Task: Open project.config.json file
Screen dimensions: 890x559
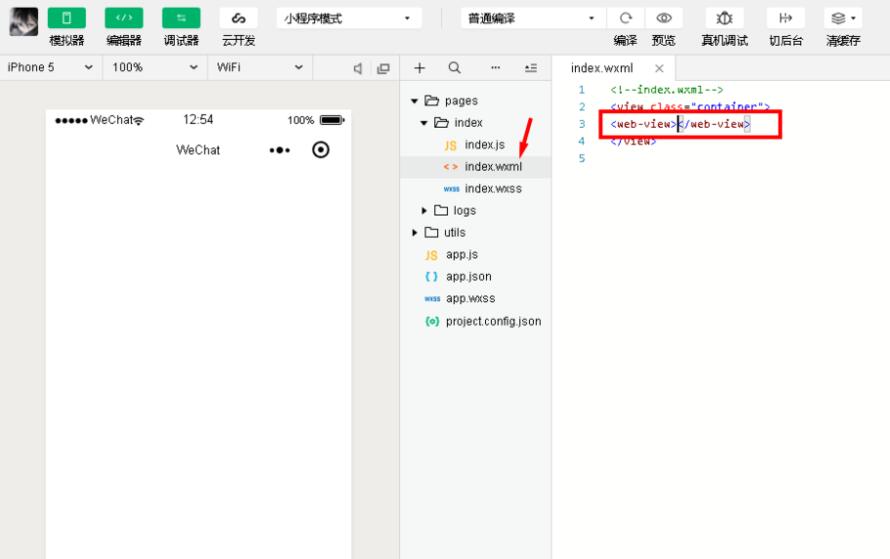Action: (493, 321)
